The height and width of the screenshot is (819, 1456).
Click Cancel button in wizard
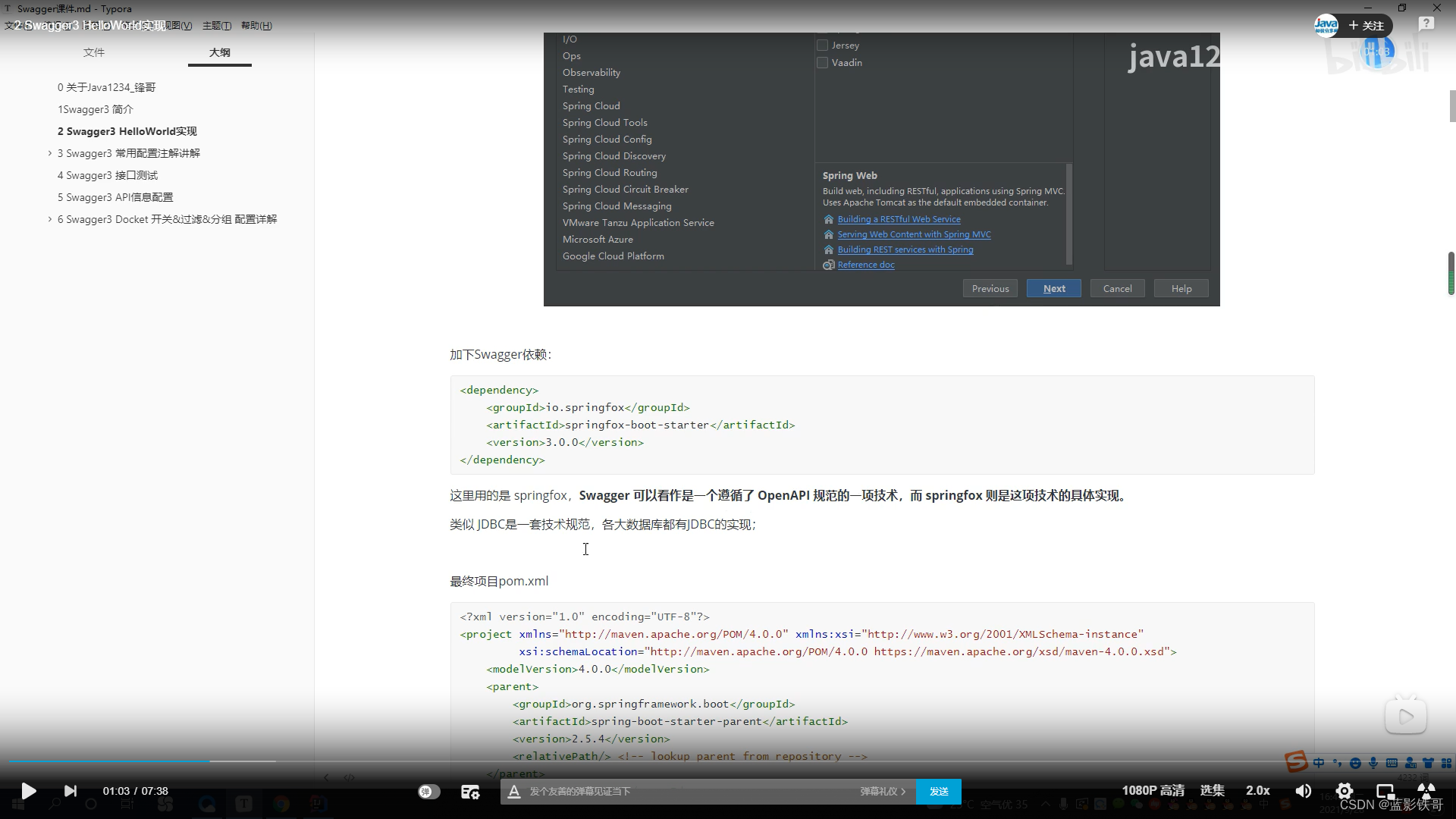[1118, 289]
